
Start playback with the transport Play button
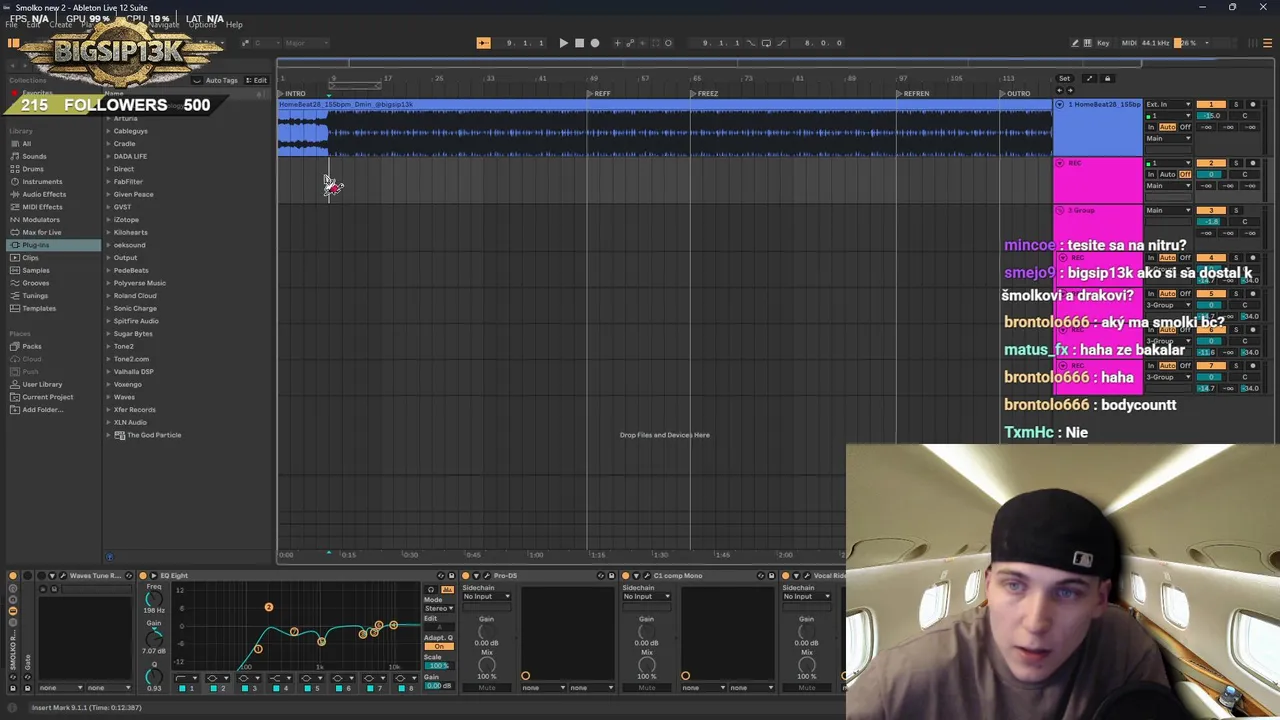click(x=563, y=43)
